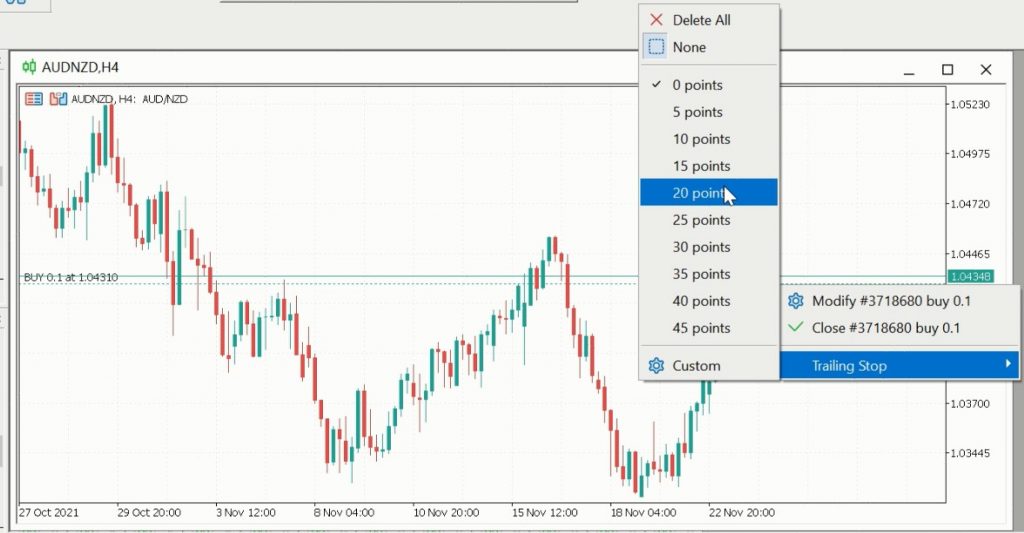This screenshot has width=1024, height=533.
Task: Click the gear icon beside Modify order
Action: [x=795, y=301]
